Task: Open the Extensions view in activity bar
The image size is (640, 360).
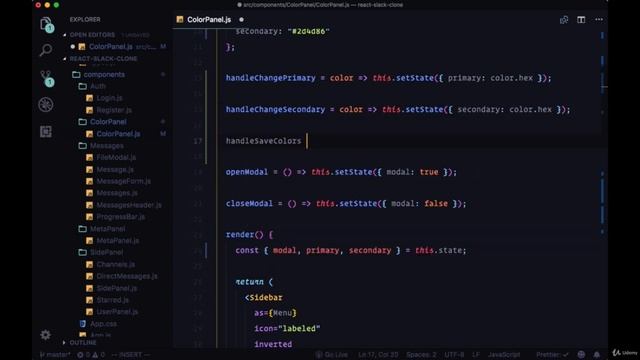Action: pyautogui.click(x=46, y=131)
